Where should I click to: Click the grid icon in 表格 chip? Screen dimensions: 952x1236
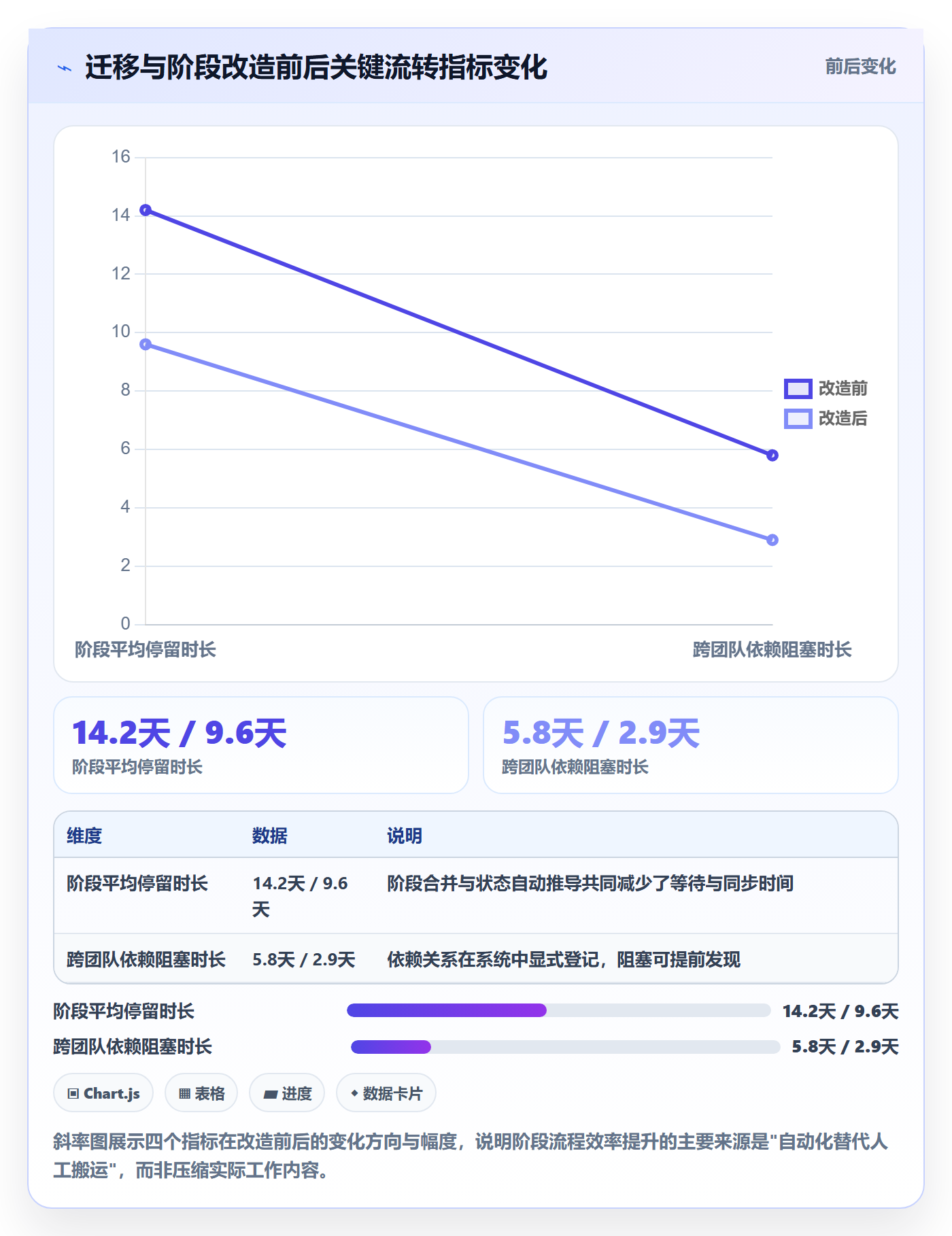[184, 1094]
